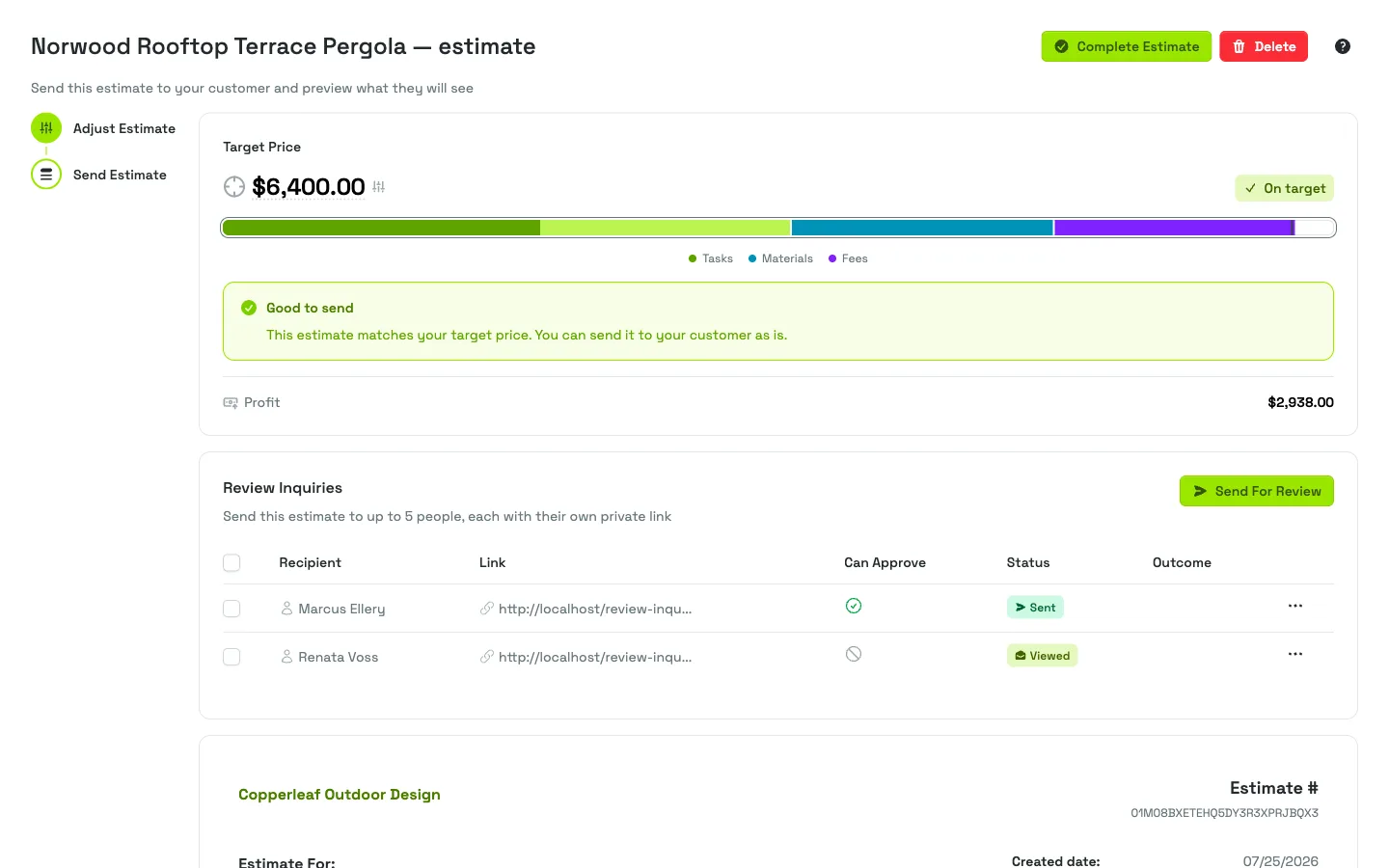Viewport: 1389px width, 868px height.
Task: Click the teal Materials segment of the price bar
Action: pyautogui.click(x=922, y=228)
